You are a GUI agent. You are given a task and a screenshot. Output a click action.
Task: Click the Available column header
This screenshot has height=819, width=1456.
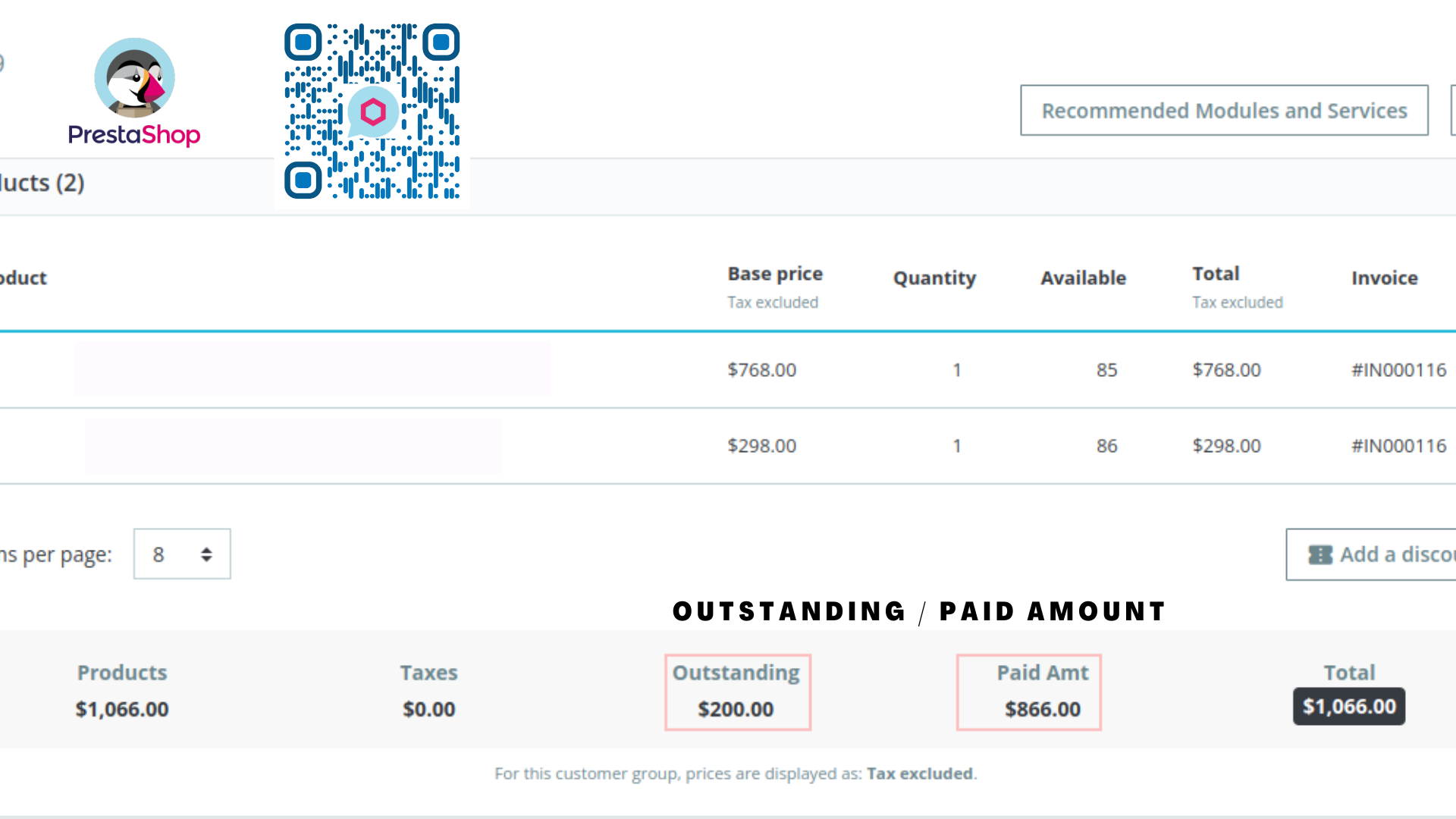pos(1083,278)
